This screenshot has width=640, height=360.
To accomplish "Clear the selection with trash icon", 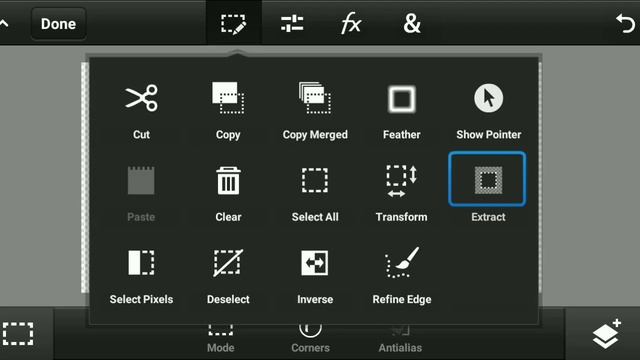I will pos(228,193).
